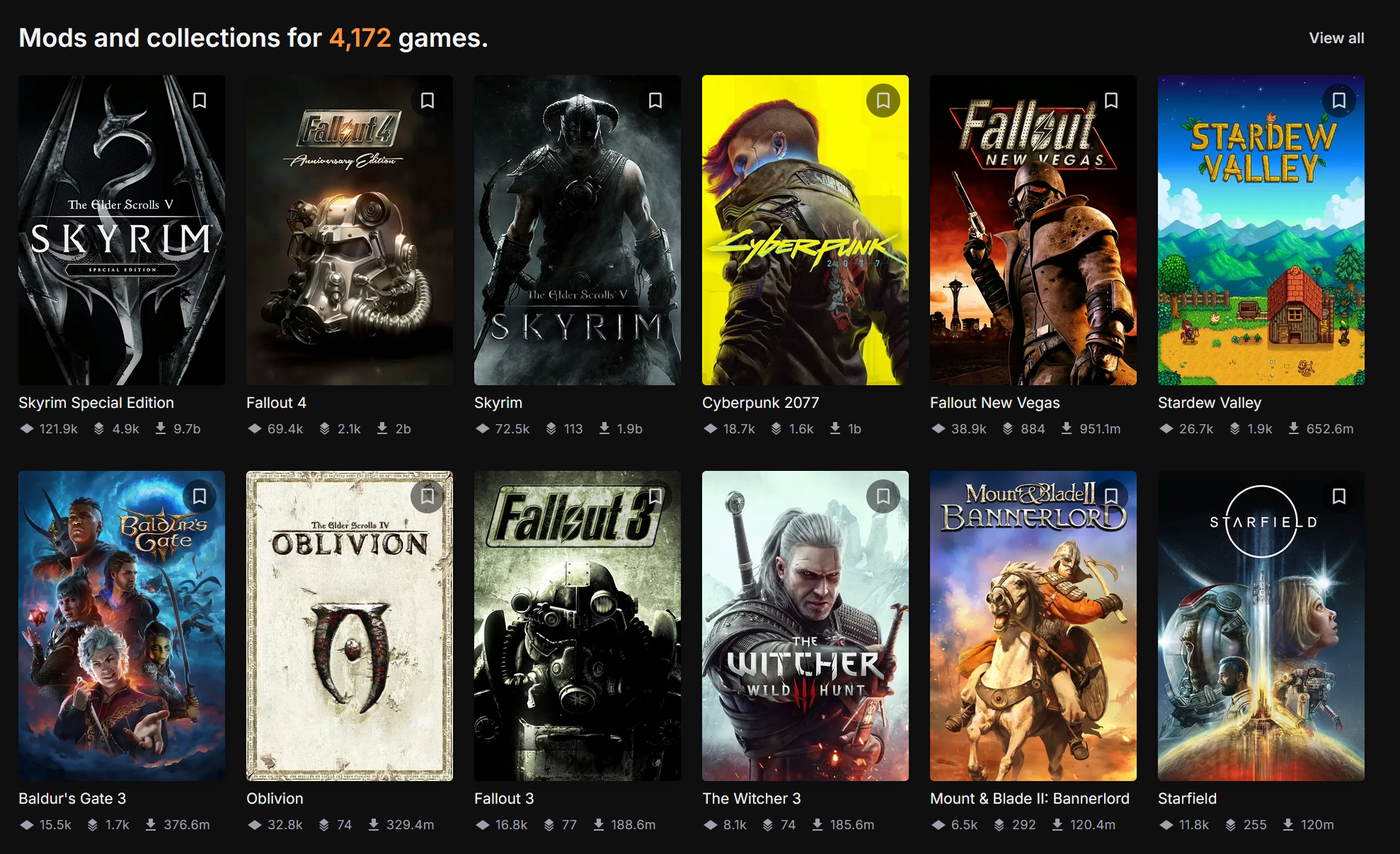Bookmark Mount & Blade II: Bannerlord
Image resolution: width=1400 pixels, height=854 pixels.
1111,496
